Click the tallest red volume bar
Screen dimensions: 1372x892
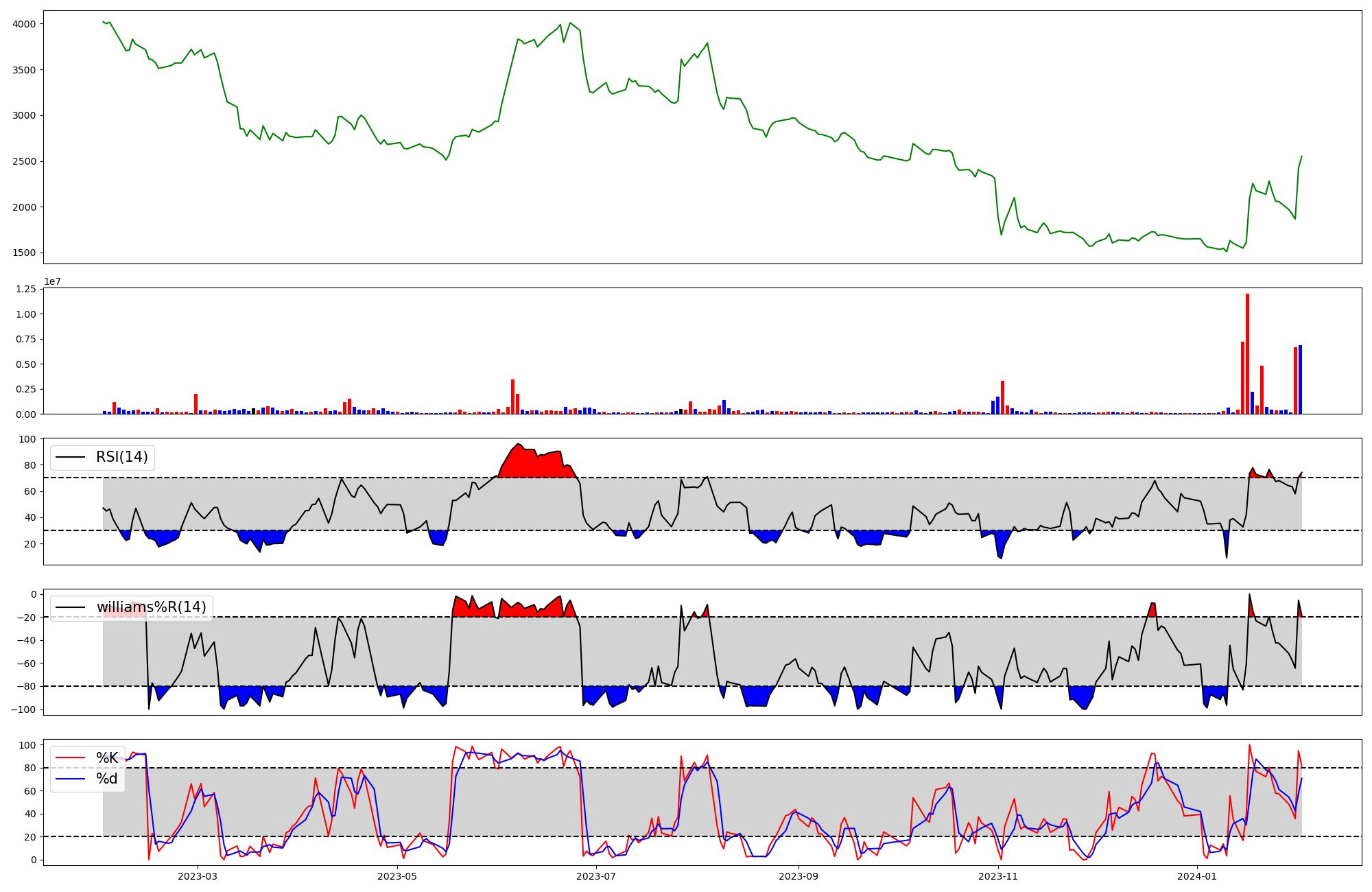(1247, 353)
